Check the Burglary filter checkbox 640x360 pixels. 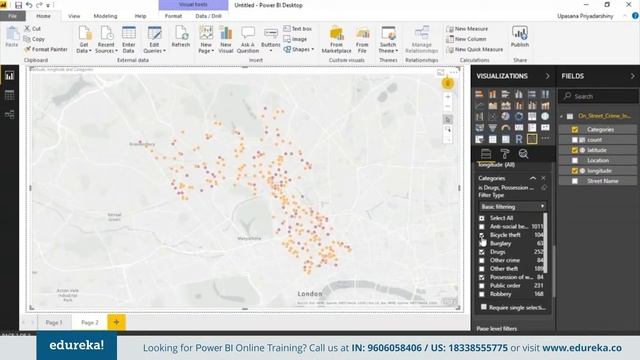point(482,243)
